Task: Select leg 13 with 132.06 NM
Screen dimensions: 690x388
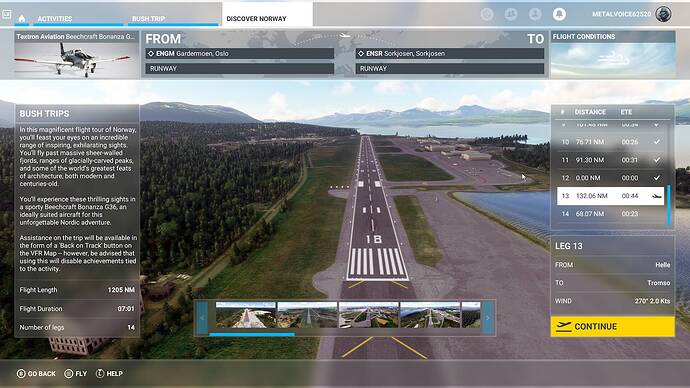Action: pyautogui.click(x=611, y=196)
